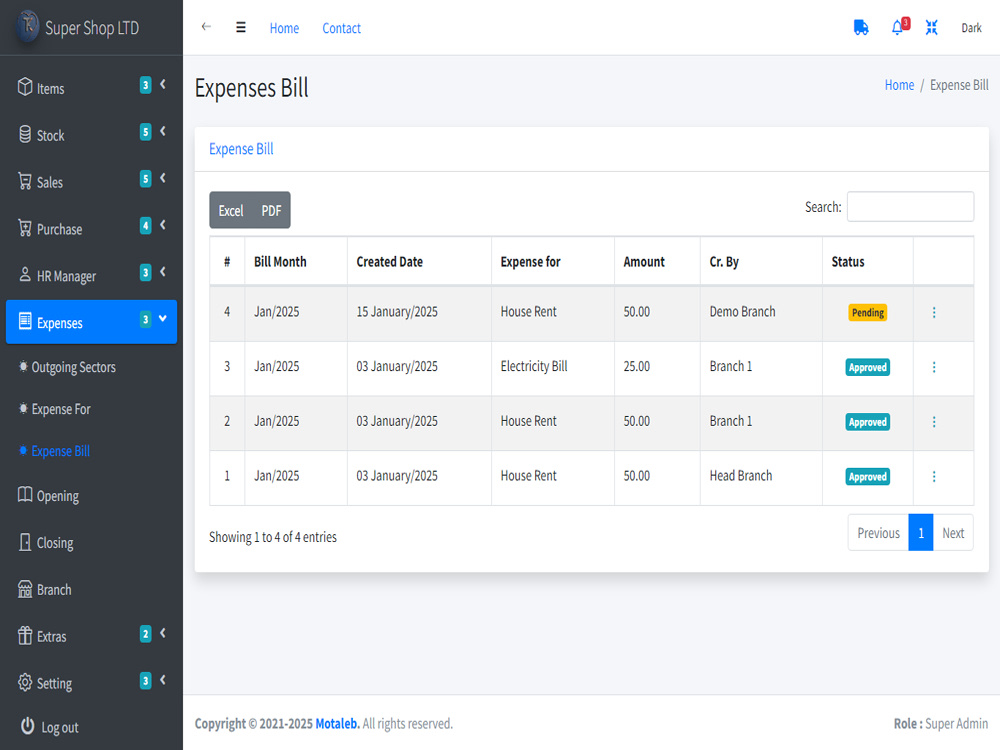Select pagination page 1
The height and width of the screenshot is (750, 1000).
[921, 533]
